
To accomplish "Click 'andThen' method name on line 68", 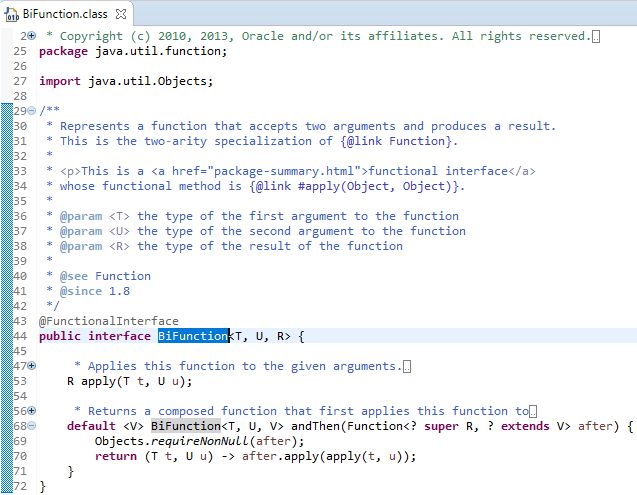I will (x=315, y=426).
